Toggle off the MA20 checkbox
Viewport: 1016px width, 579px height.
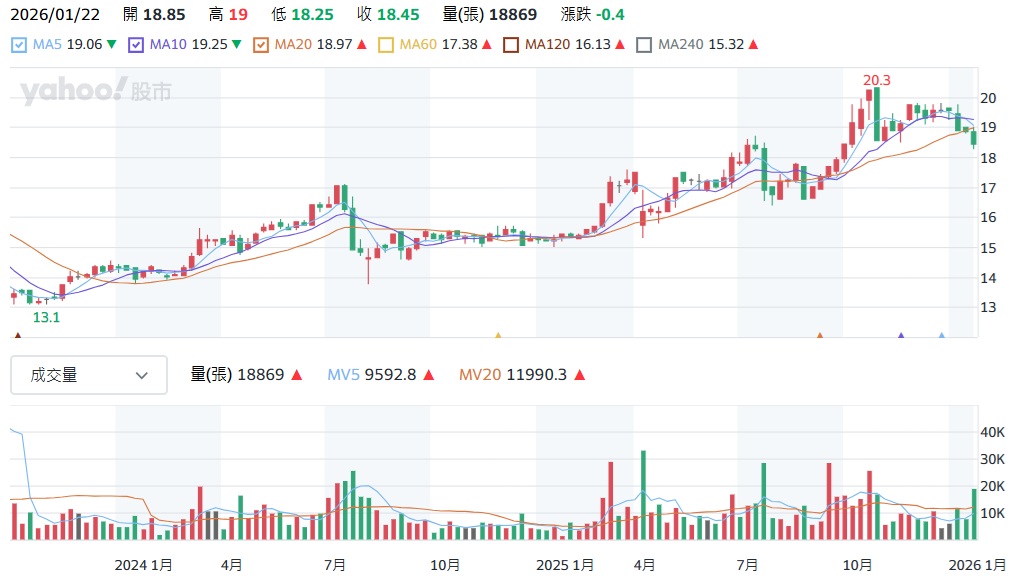pos(261,45)
